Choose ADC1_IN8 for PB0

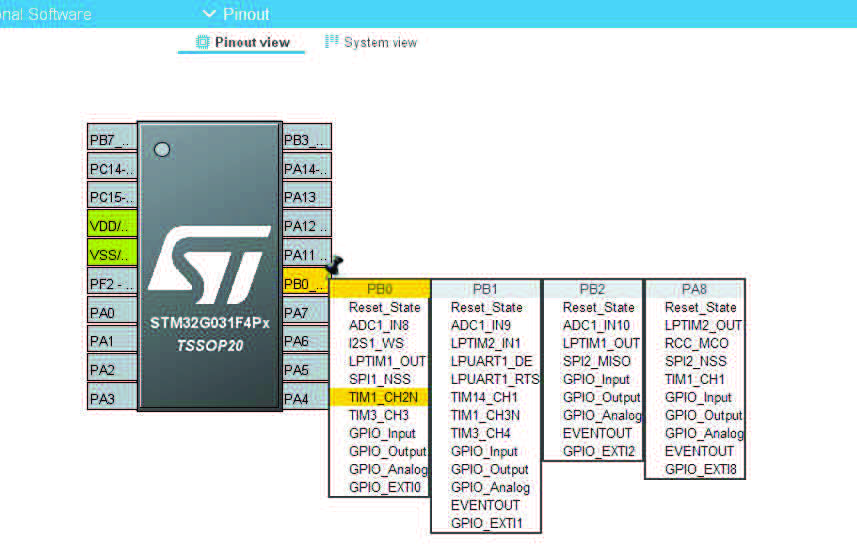coord(379,325)
